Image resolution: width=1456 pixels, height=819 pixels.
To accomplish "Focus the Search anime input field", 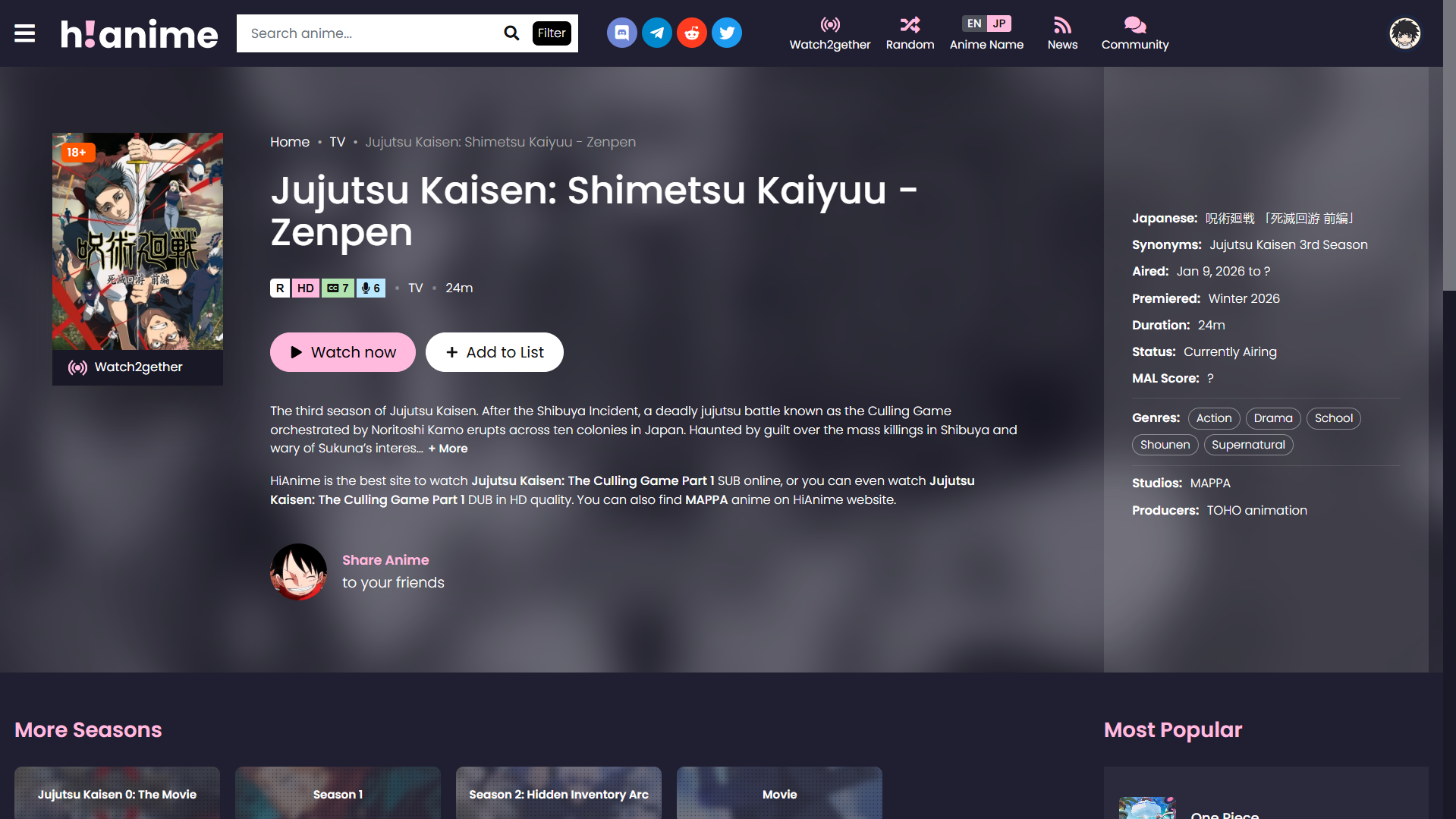I will click(368, 33).
